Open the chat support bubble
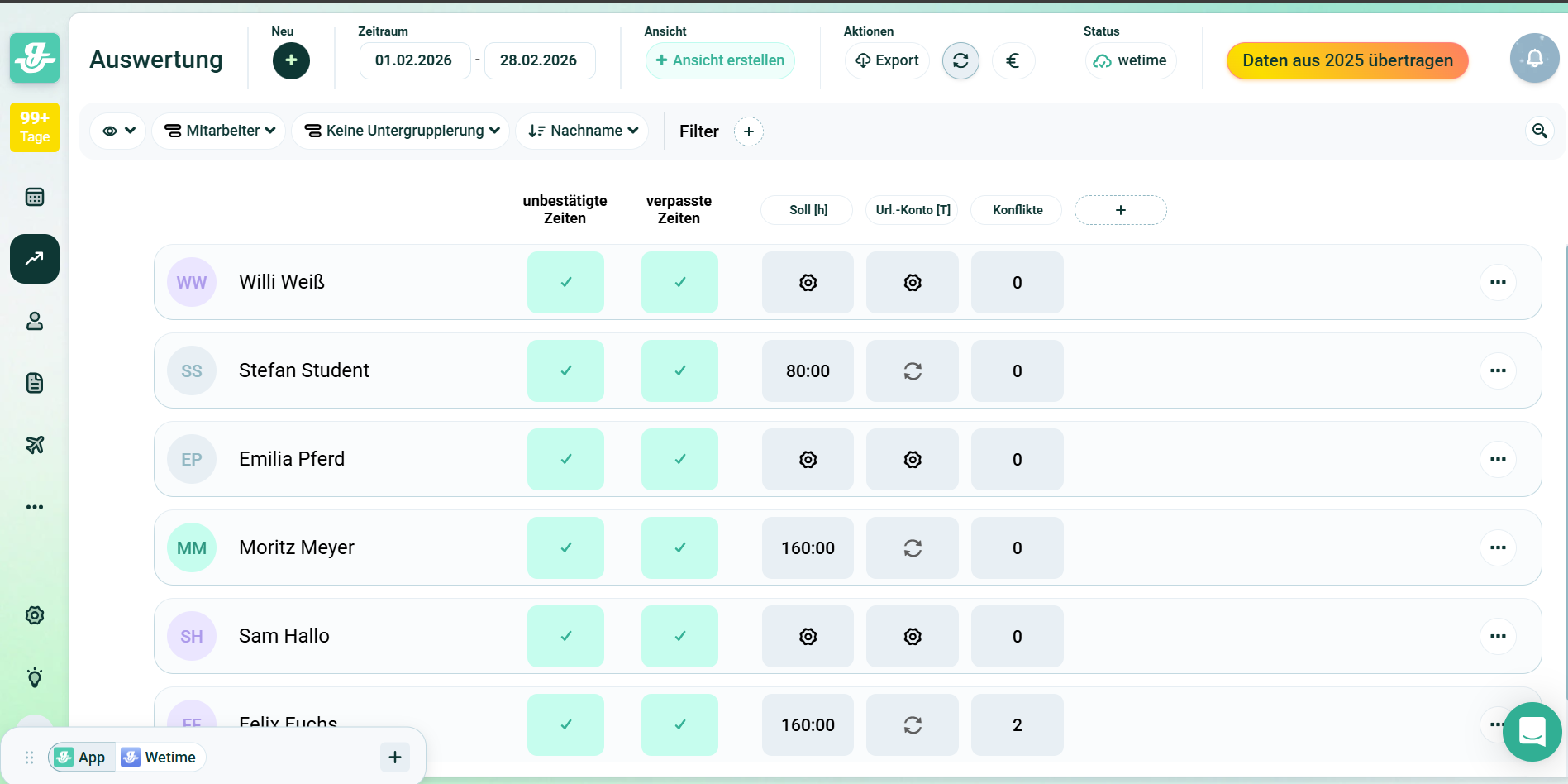1568x784 pixels. [x=1532, y=732]
